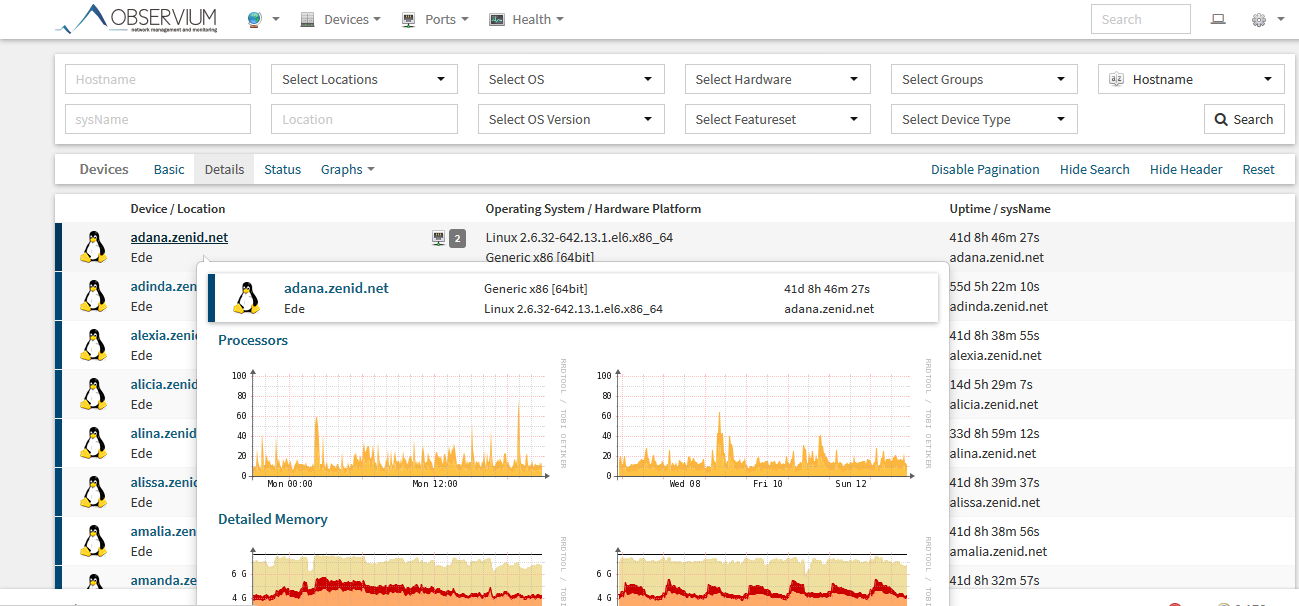The height and width of the screenshot is (606, 1299).
Task: Click the Linux penguin icon in alina row
Action: coord(95,443)
